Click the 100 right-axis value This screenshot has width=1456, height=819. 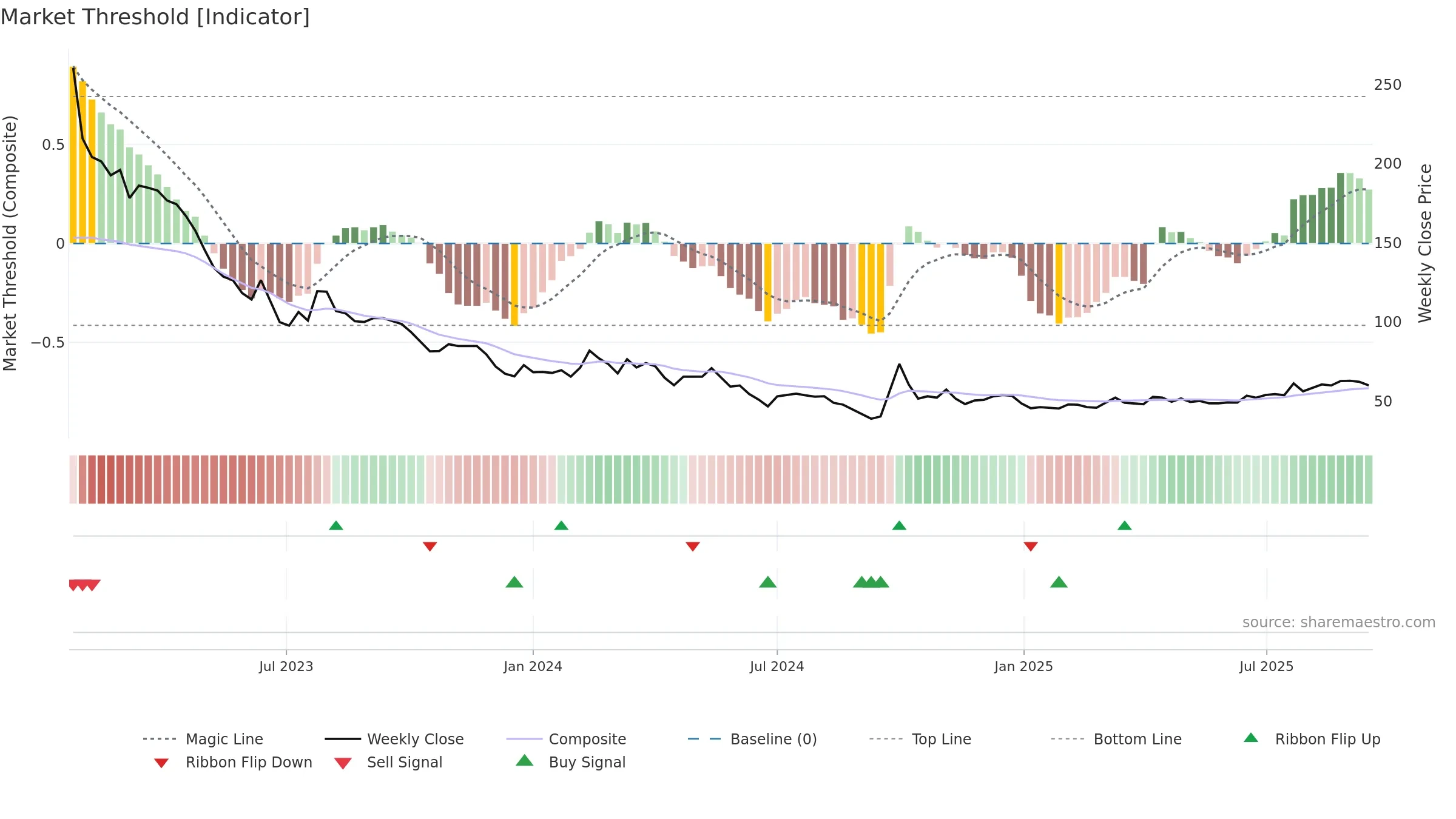click(1388, 322)
